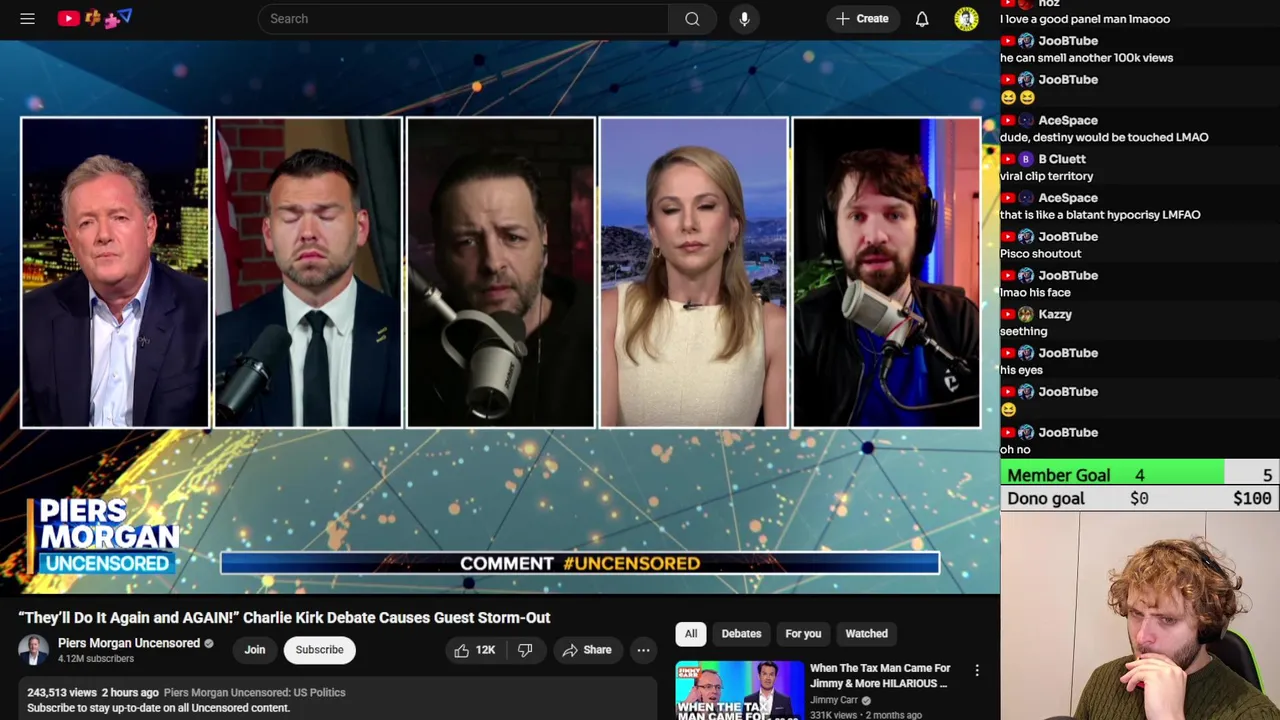The height and width of the screenshot is (720, 1280).
Task: Click 'that is like a blatant hypocrisy' message
Action: pos(1100,215)
